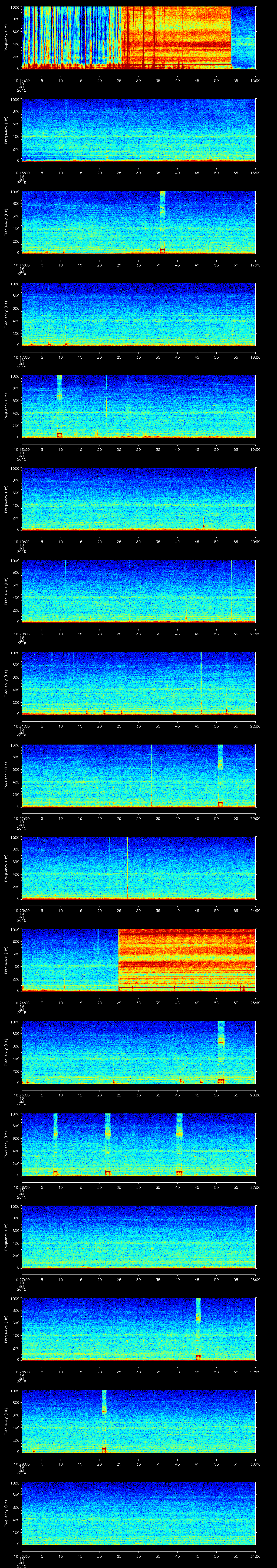
Task: Click the broadband burst in the 10:29:00 panel
Action: pyautogui.click(x=104, y=1421)
